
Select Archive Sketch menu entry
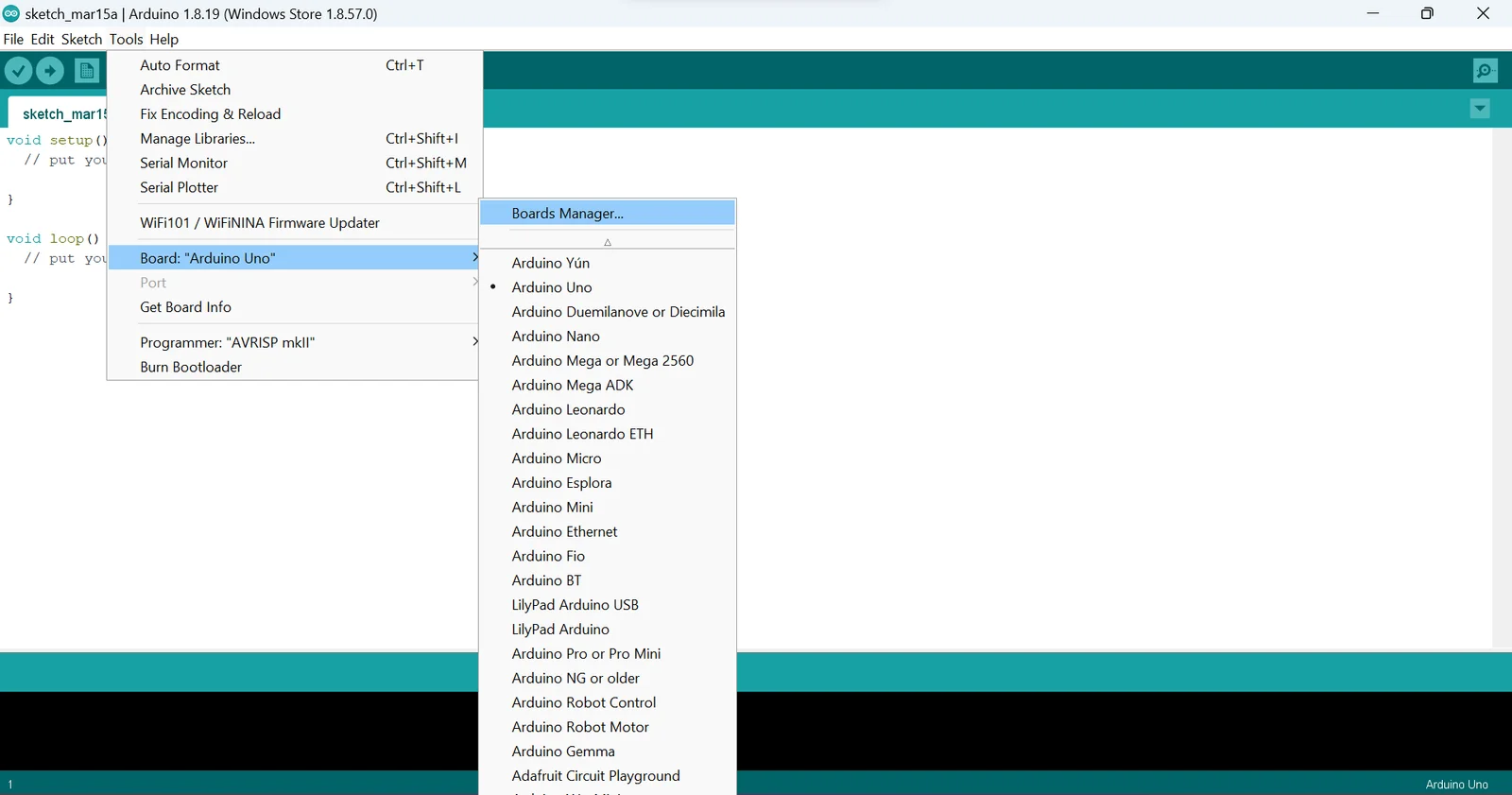[294, 90]
